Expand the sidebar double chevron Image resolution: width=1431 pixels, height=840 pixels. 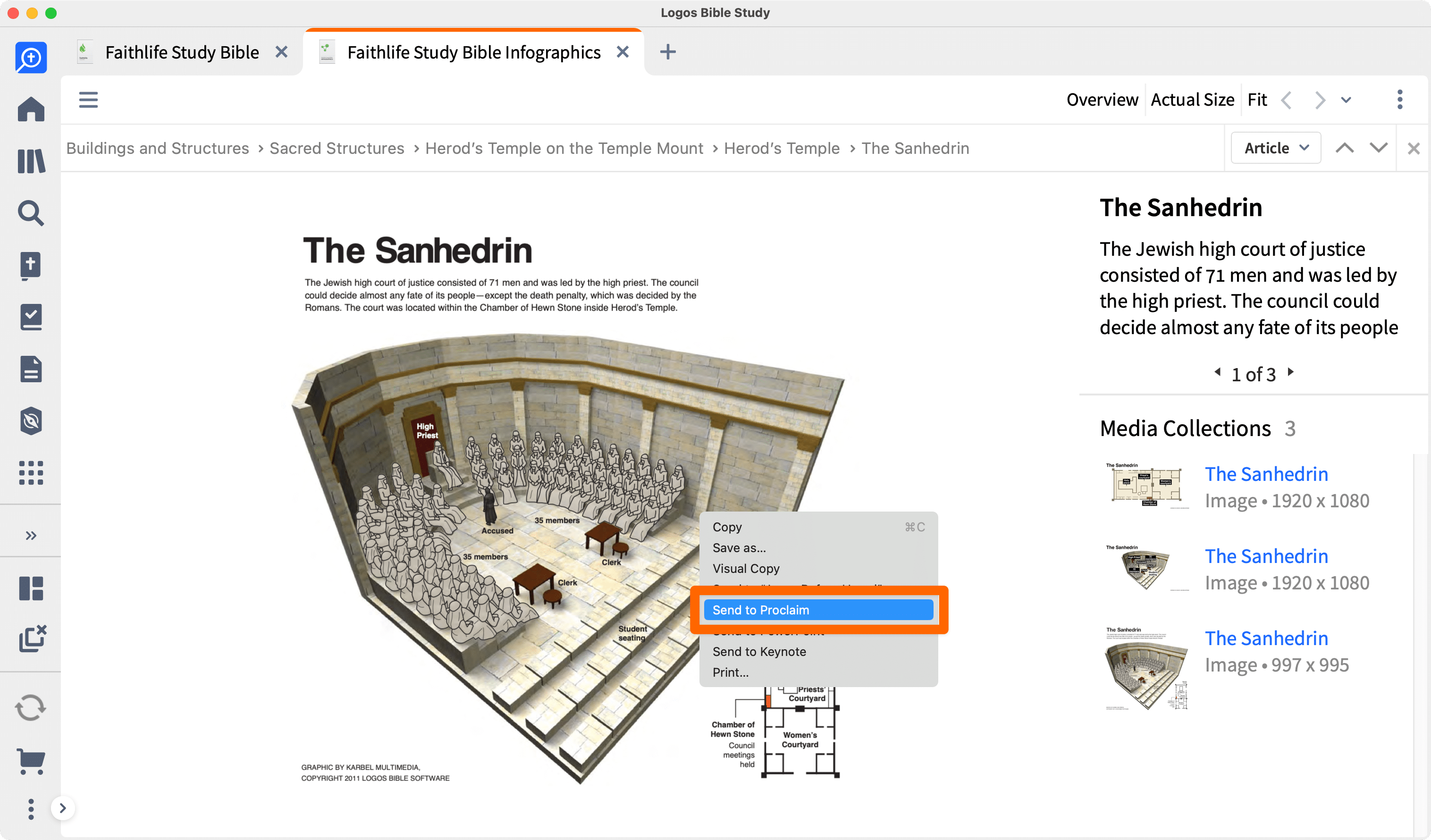31,536
